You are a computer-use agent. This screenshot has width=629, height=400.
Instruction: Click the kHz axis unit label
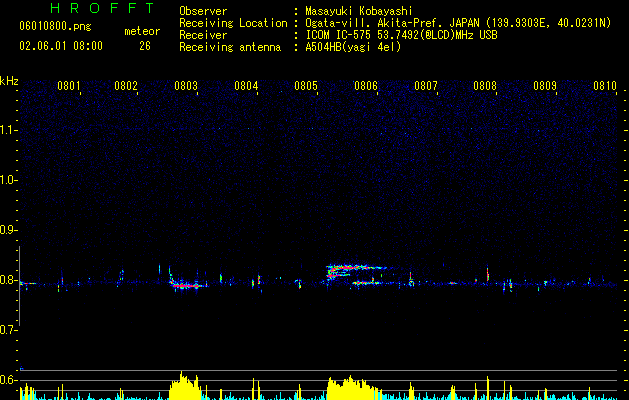(x=9, y=81)
